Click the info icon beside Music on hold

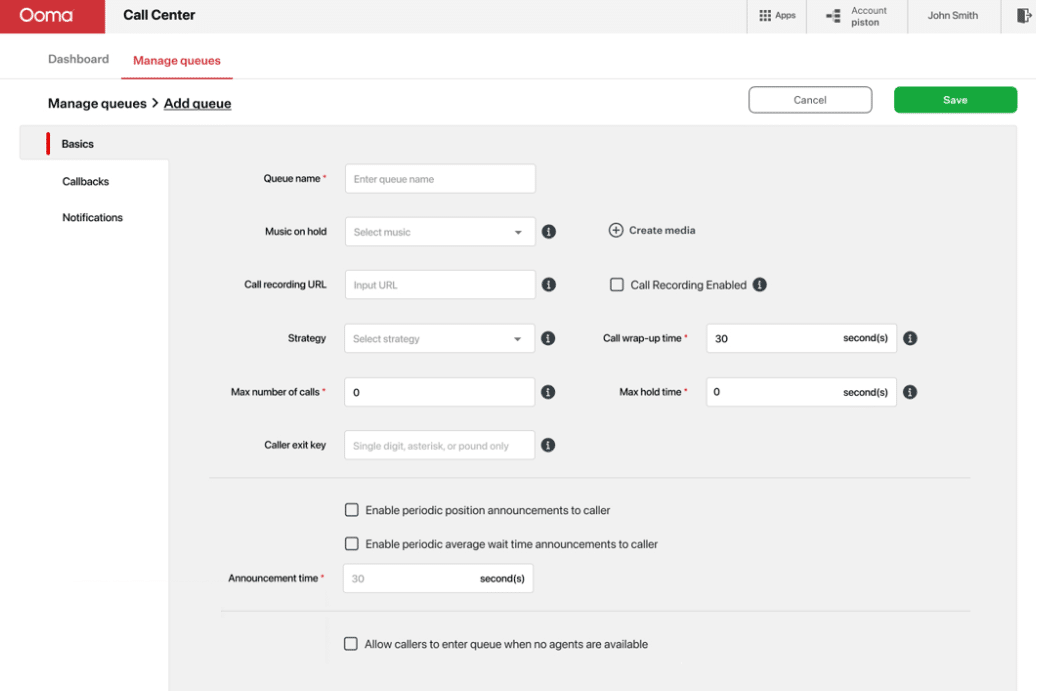pyautogui.click(x=548, y=231)
